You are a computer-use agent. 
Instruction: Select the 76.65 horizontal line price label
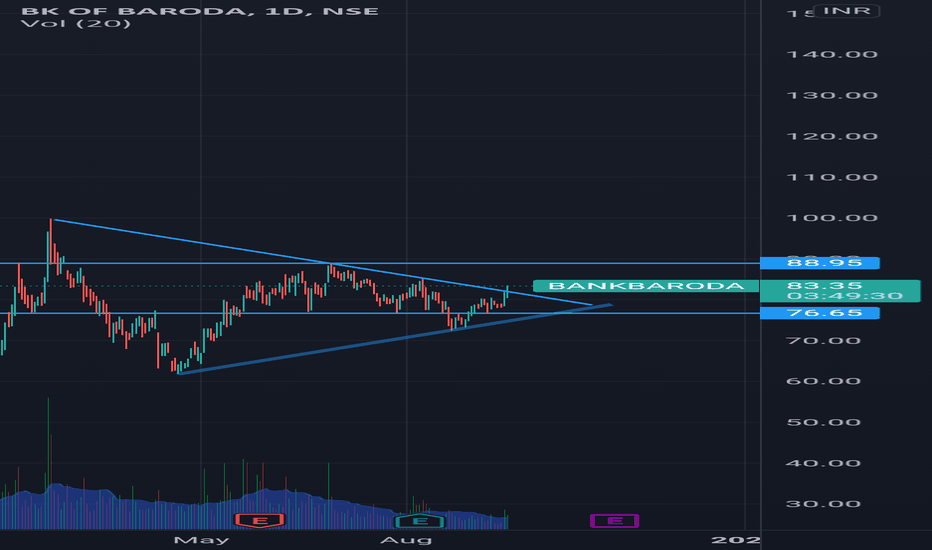820,313
